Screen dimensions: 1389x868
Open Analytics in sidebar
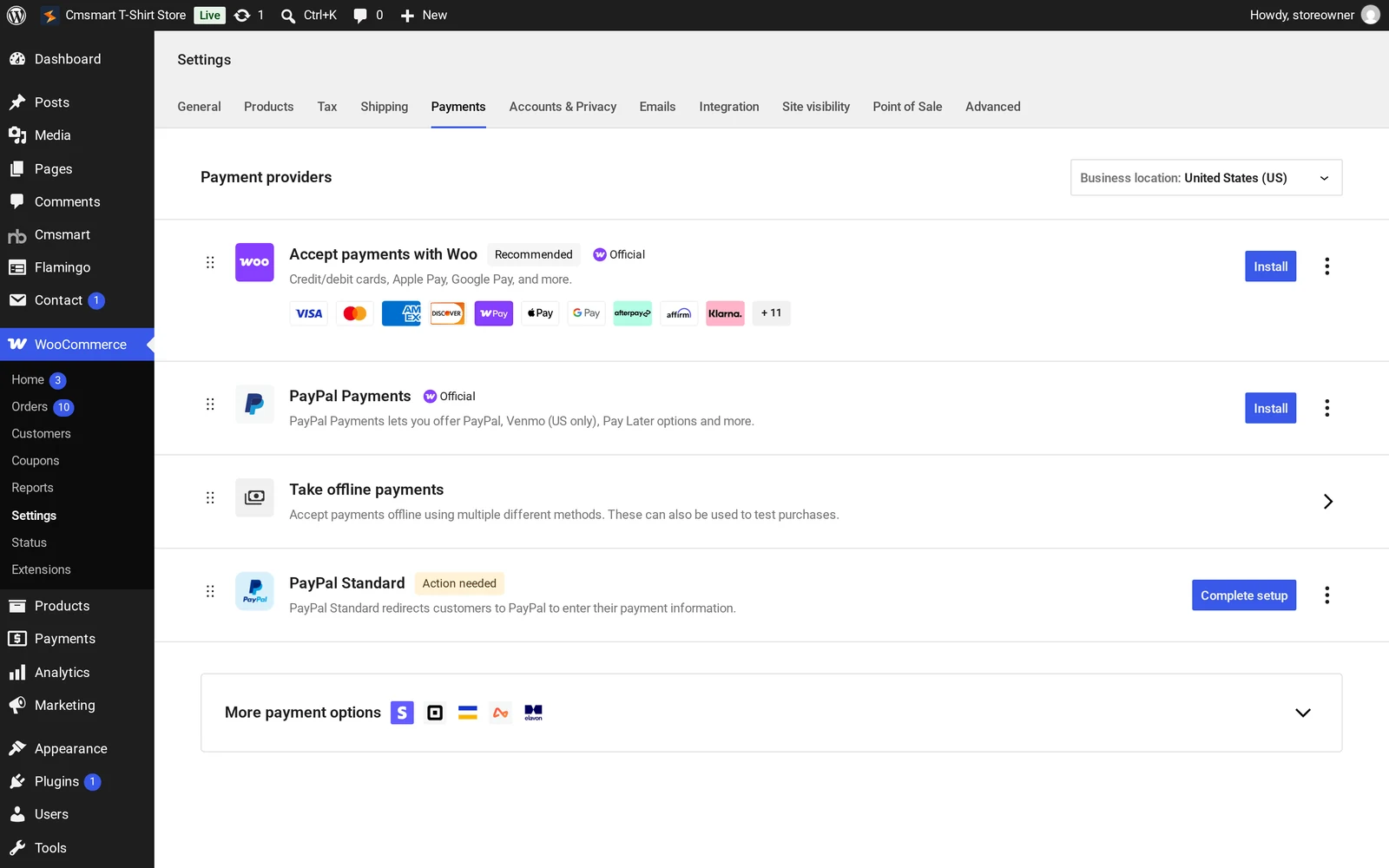point(77,673)
